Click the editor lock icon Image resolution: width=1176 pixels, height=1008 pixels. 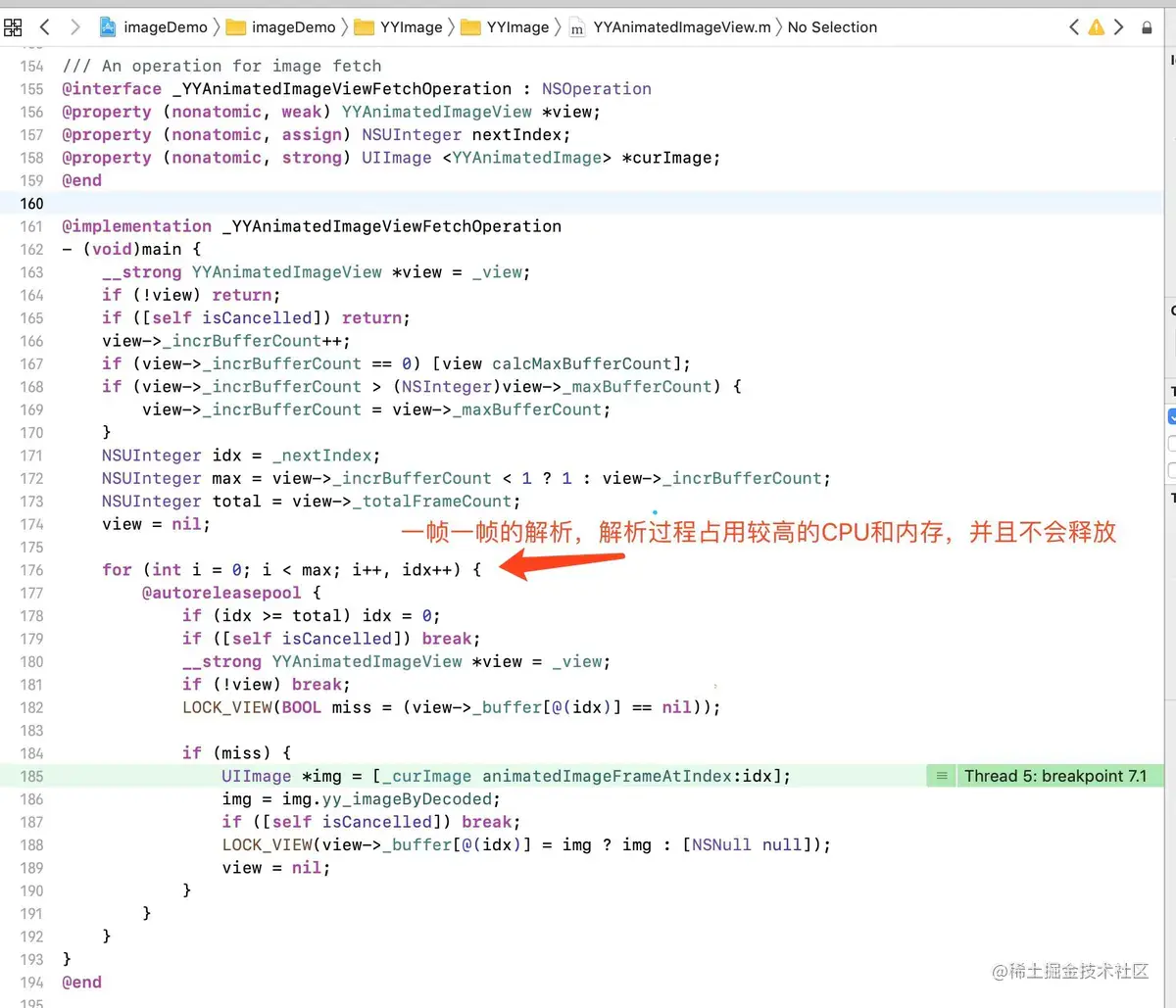click(x=1147, y=27)
